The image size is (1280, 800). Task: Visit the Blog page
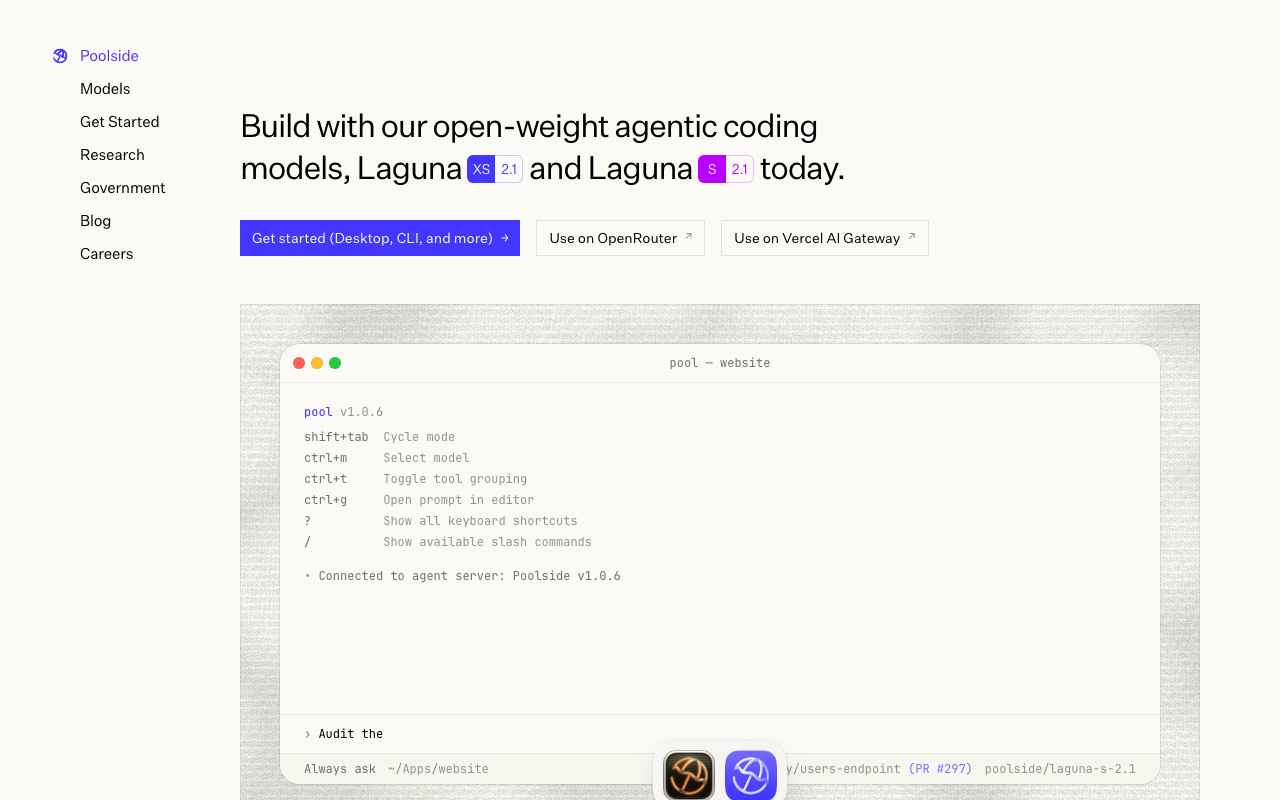coord(95,221)
